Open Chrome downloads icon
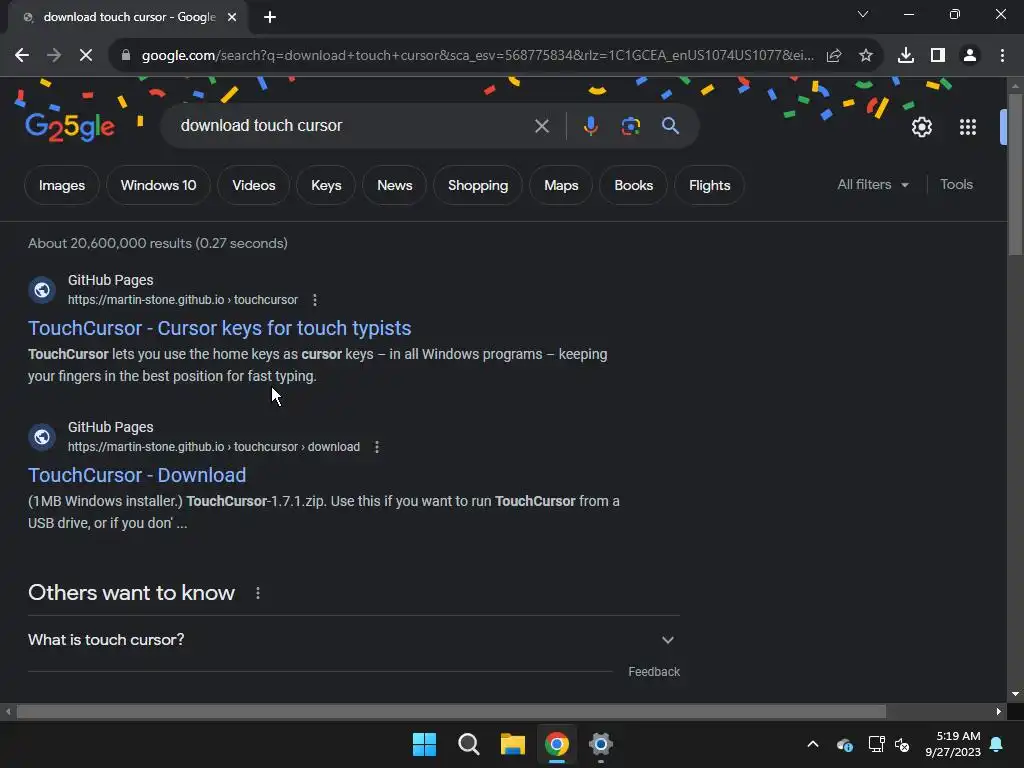Image resolution: width=1024 pixels, height=768 pixels. (x=906, y=56)
